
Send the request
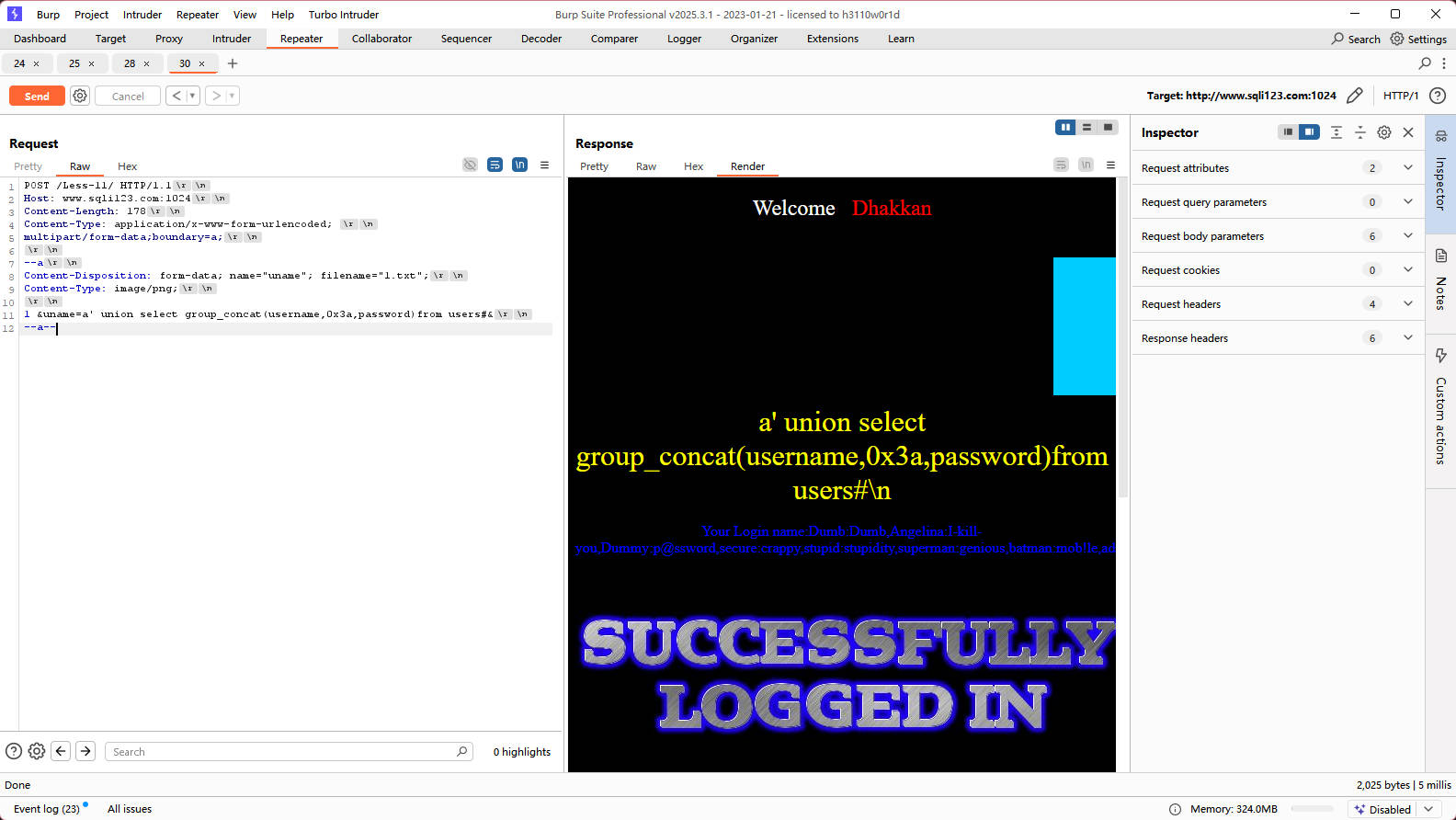(x=37, y=96)
